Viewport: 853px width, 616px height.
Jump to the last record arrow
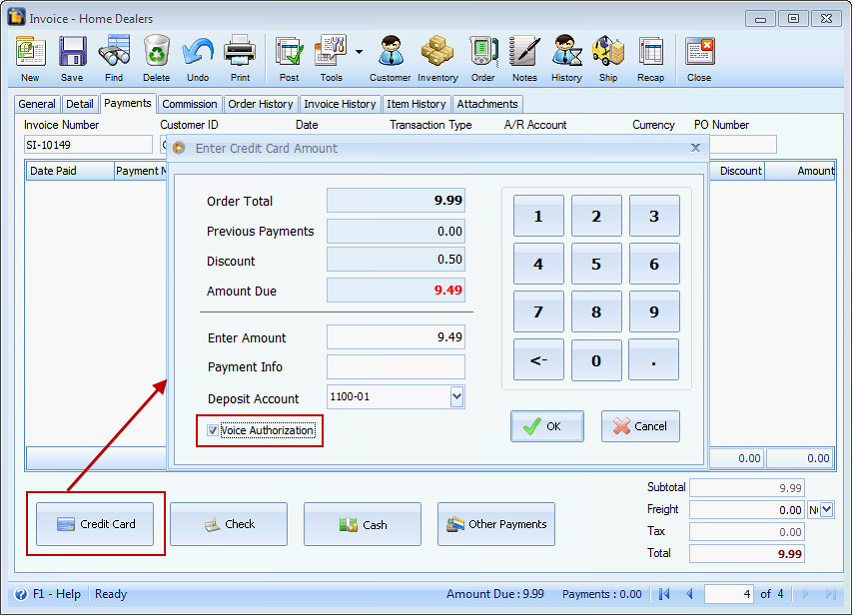point(830,594)
